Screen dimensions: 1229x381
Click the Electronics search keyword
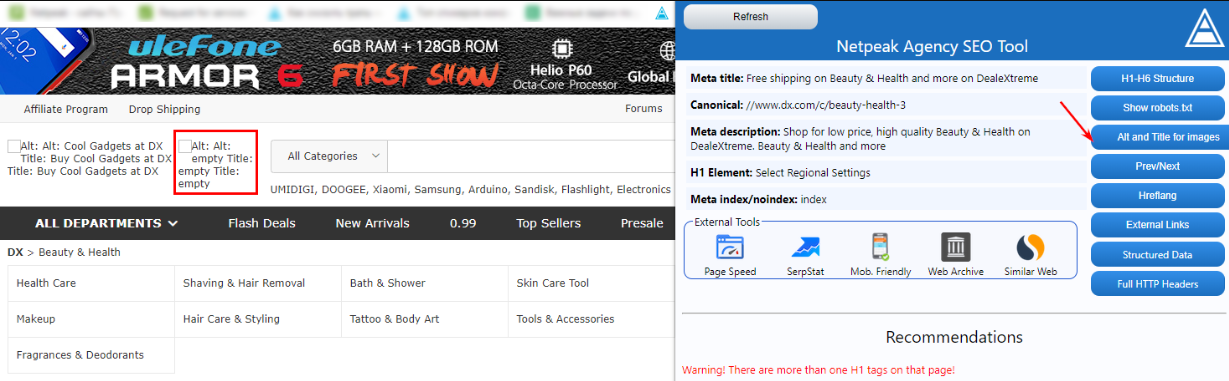coord(644,189)
